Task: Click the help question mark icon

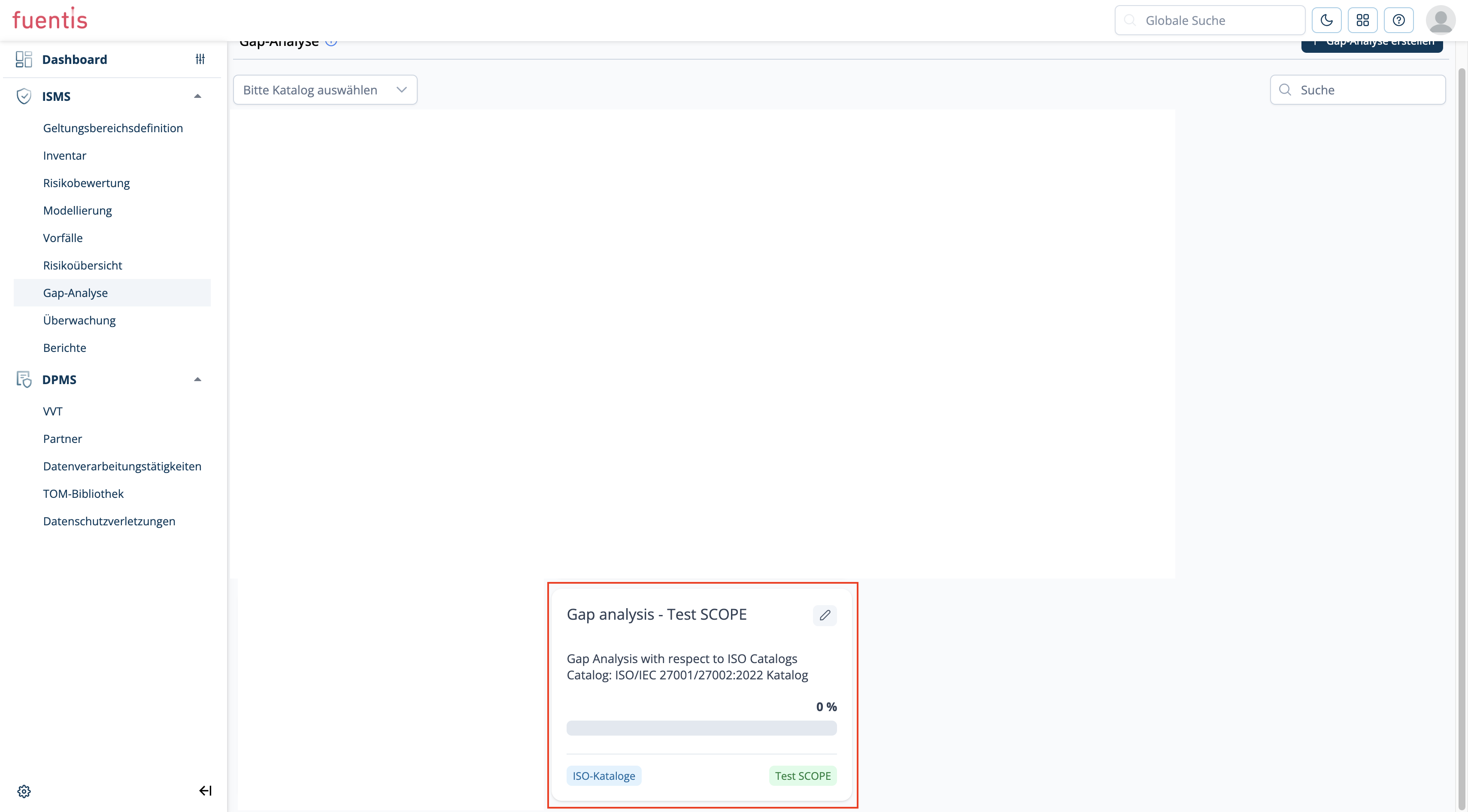Action: point(1398,21)
